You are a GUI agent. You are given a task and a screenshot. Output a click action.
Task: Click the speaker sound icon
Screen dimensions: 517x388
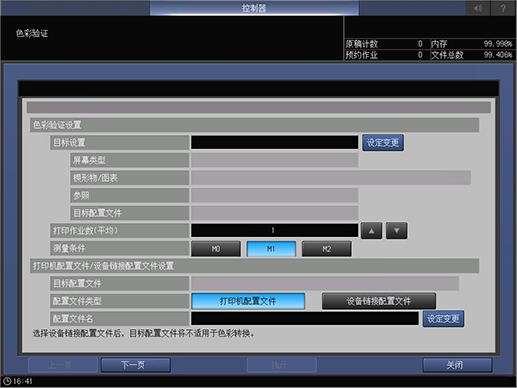[477, 8]
